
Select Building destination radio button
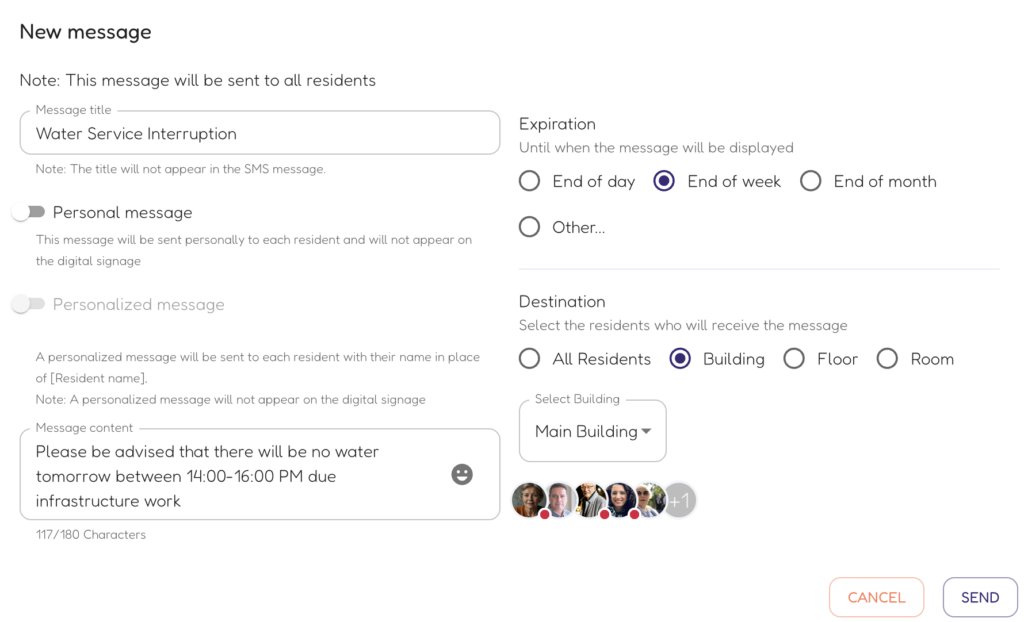pos(680,359)
